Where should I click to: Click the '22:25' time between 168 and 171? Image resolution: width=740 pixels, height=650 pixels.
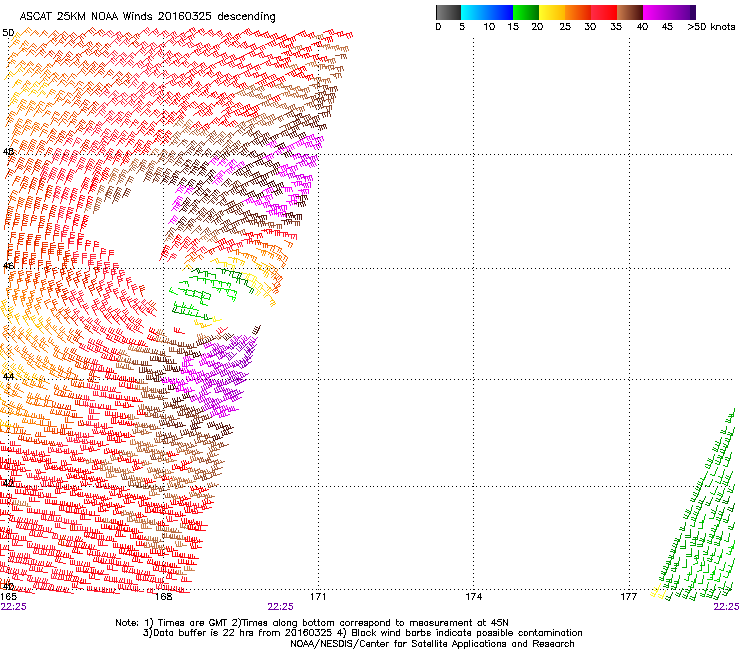280,607
